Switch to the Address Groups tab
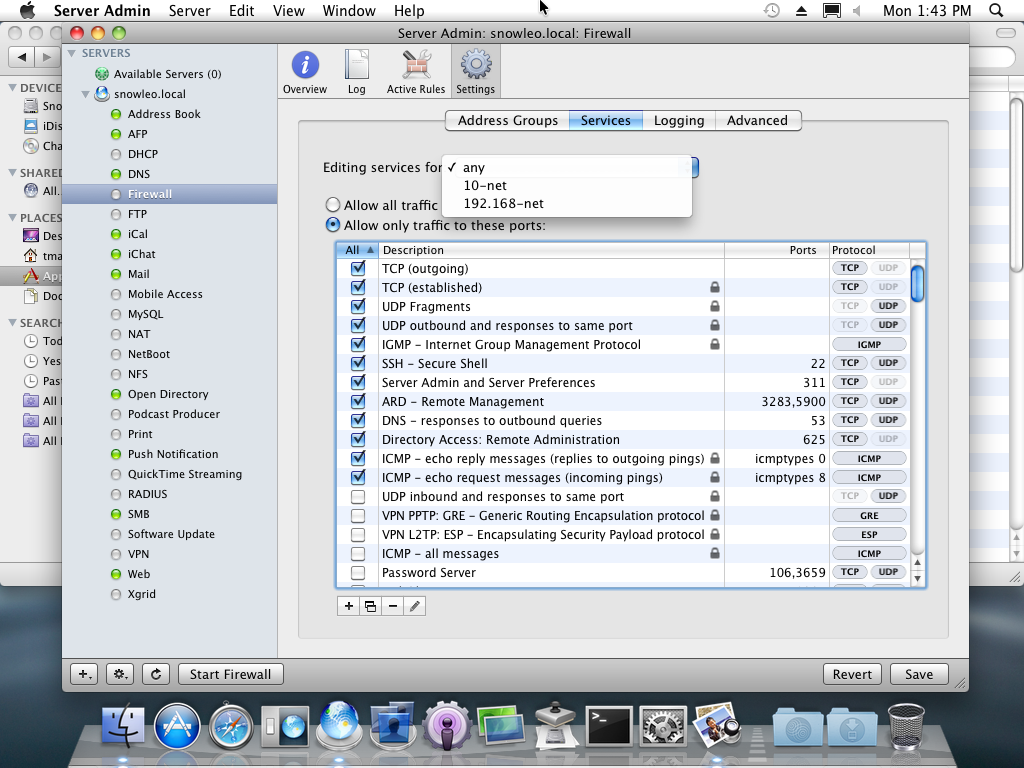The width and height of the screenshot is (1024, 768). 507,121
